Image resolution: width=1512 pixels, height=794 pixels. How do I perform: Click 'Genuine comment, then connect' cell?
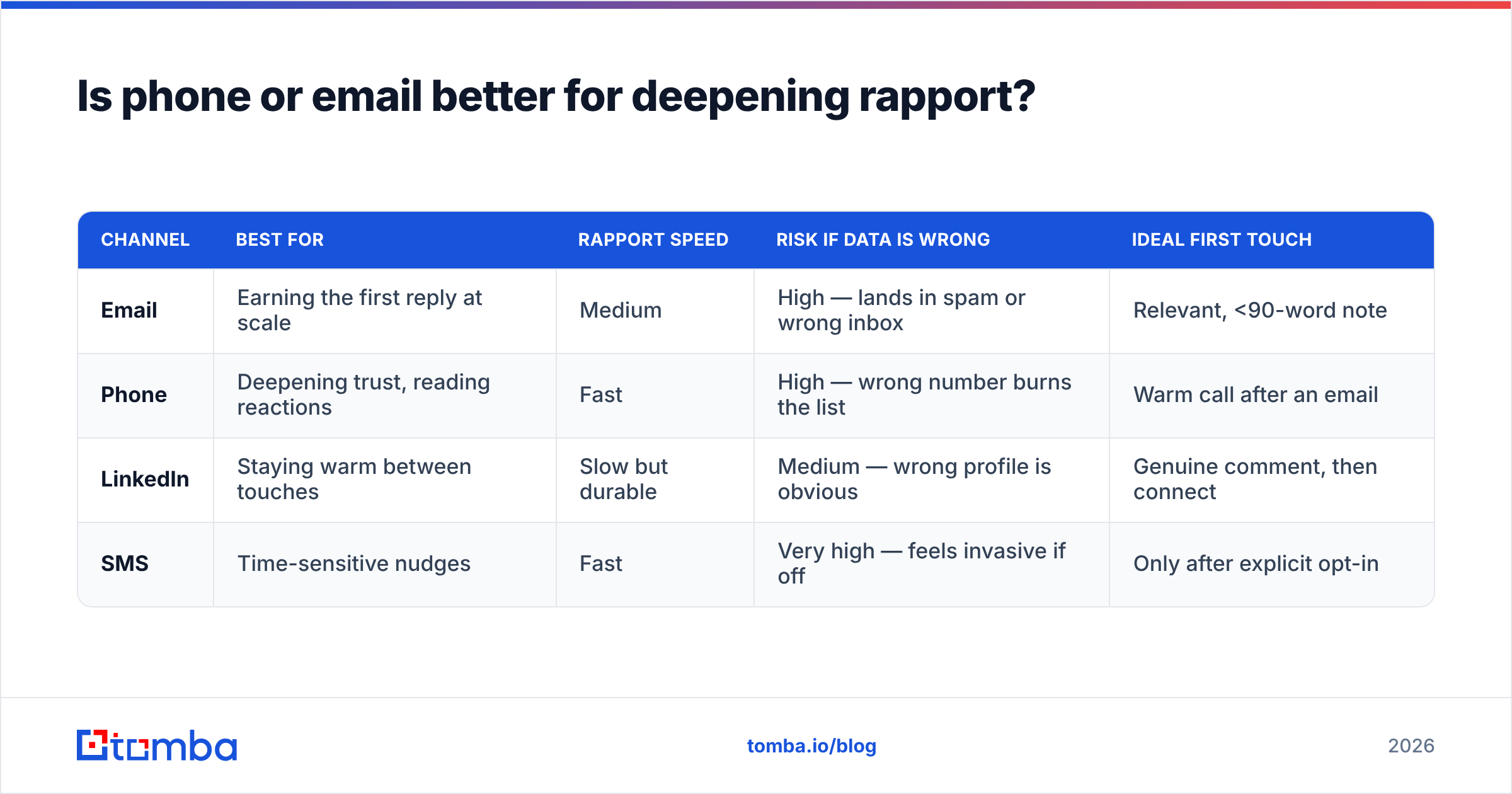(1272, 480)
